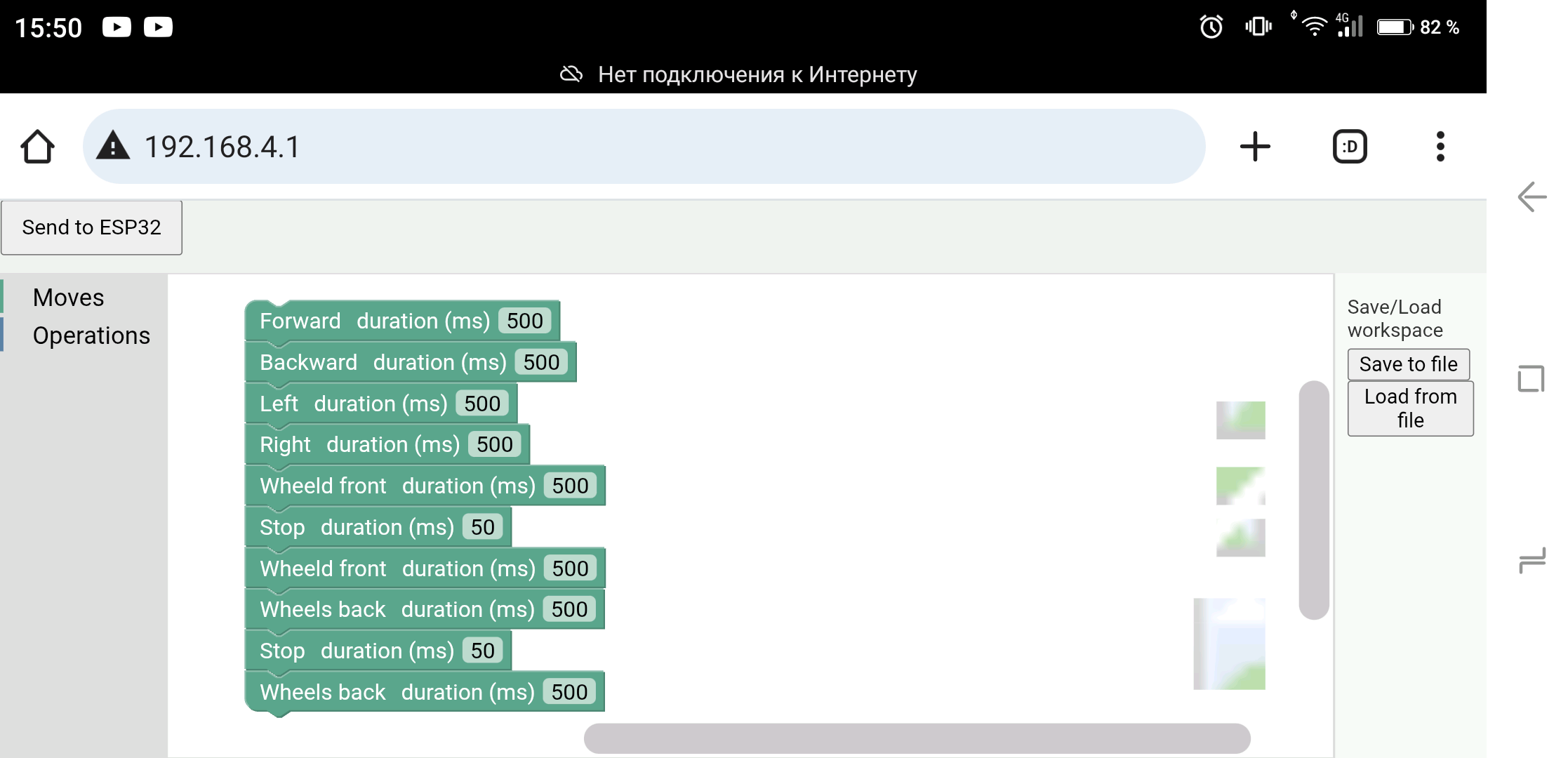
Task: Edit the Right block duration value
Action: (494, 445)
